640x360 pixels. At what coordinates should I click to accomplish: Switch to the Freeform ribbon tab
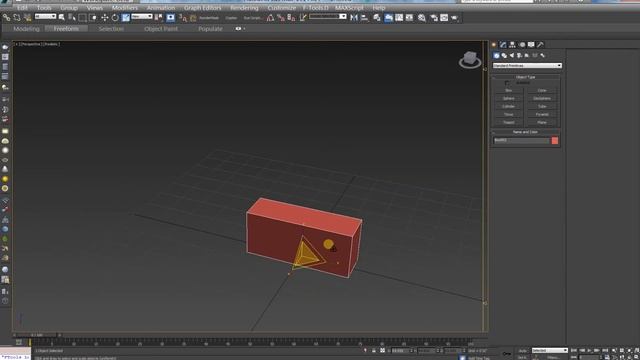(66, 29)
